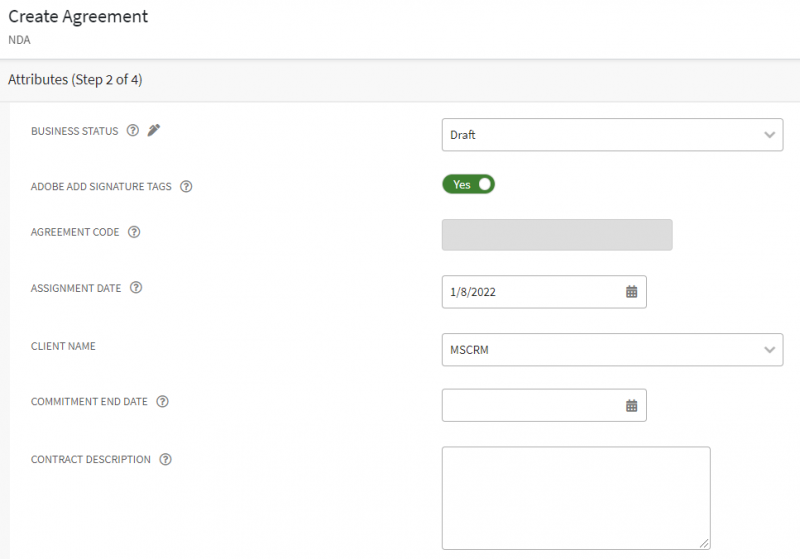Click the Create Agreement page title
This screenshot has width=800, height=559.
coord(78,17)
